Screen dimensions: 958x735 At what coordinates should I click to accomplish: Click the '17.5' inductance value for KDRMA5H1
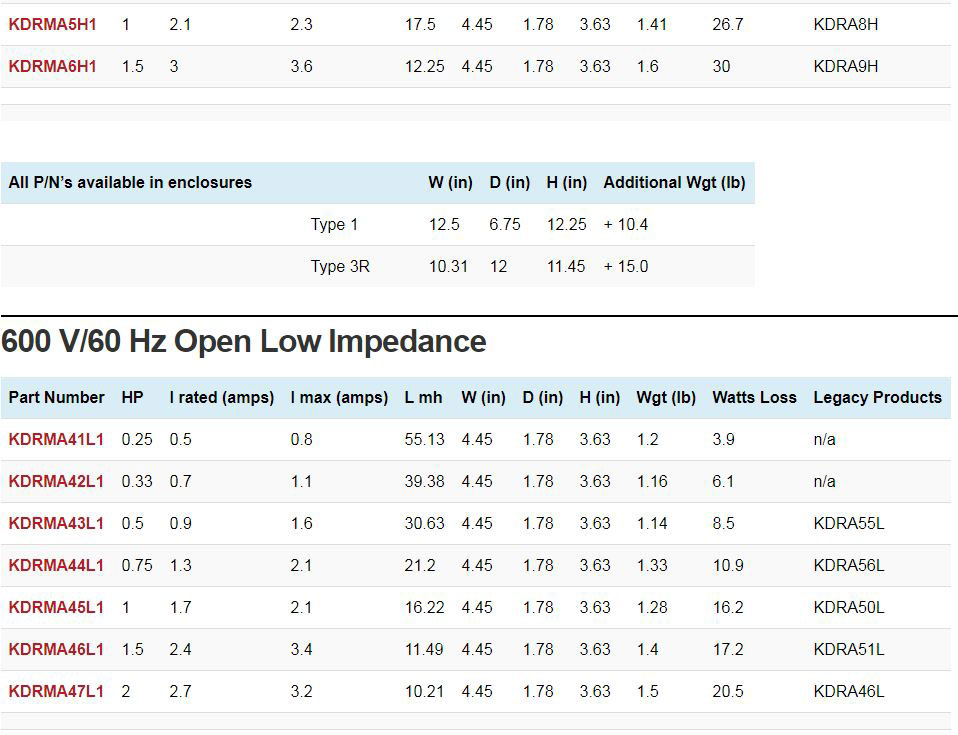click(420, 24)
